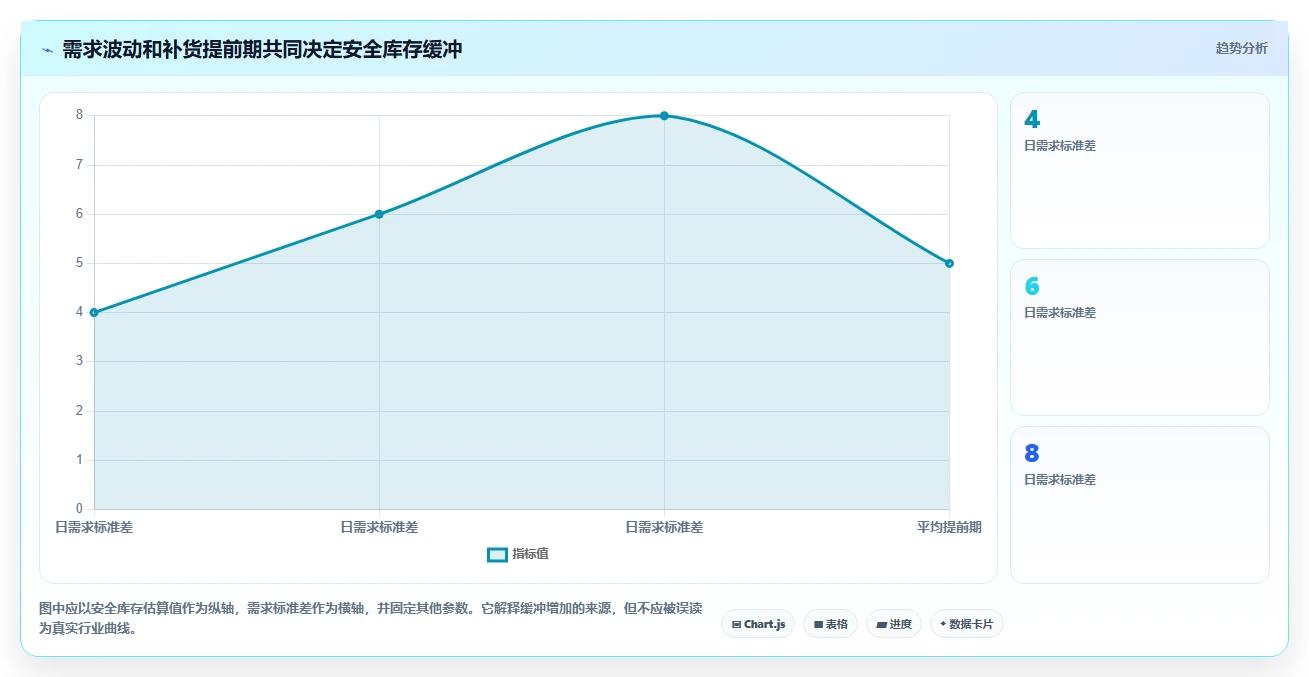1309x677 pixels.
Task: Click the 指标值 legend label
Action: (x=530, y=554)
